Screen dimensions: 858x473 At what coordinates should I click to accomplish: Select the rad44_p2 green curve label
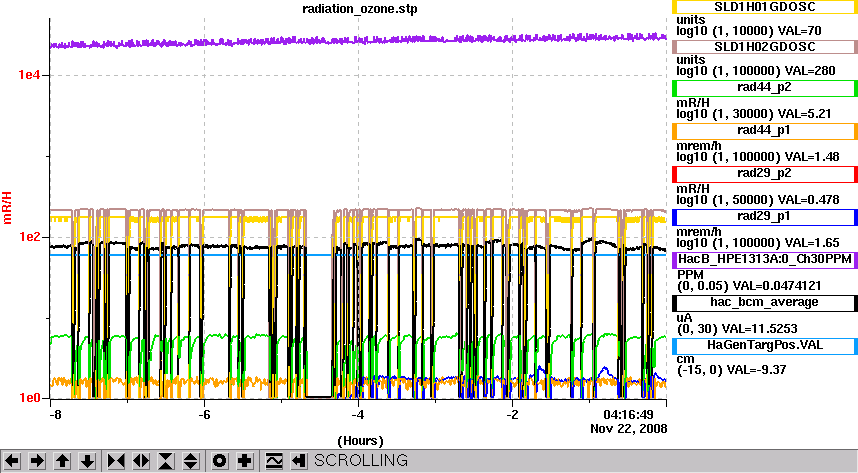click(x=764, y=88)
